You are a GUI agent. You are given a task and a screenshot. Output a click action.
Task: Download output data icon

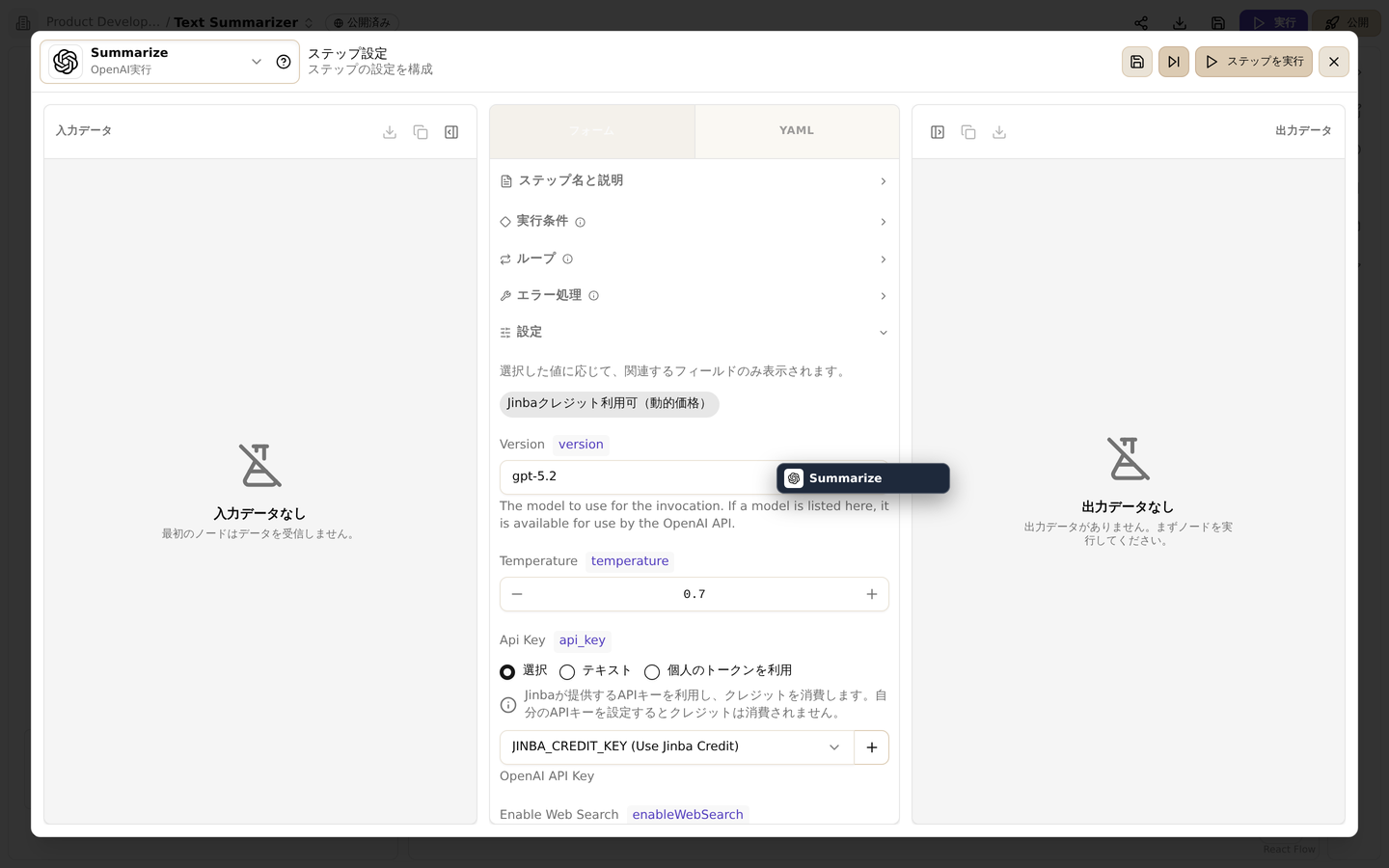(999, 132)
